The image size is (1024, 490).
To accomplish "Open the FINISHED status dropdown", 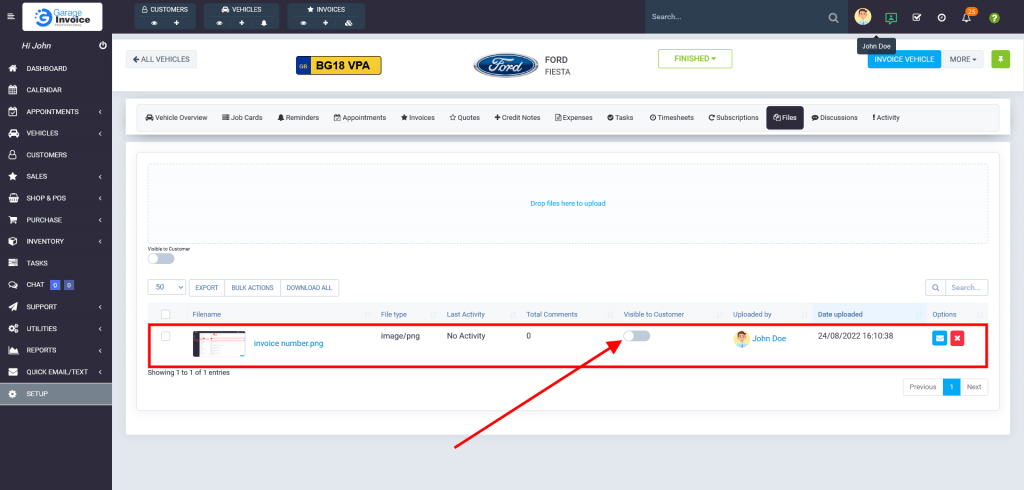I will pos(695,59).
